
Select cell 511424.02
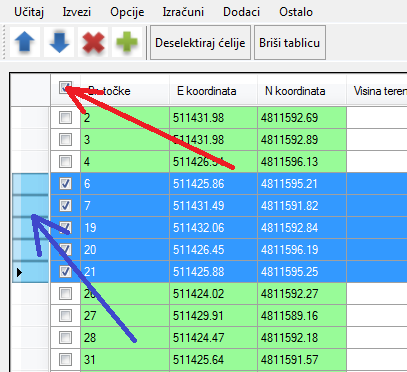[213, 294]
